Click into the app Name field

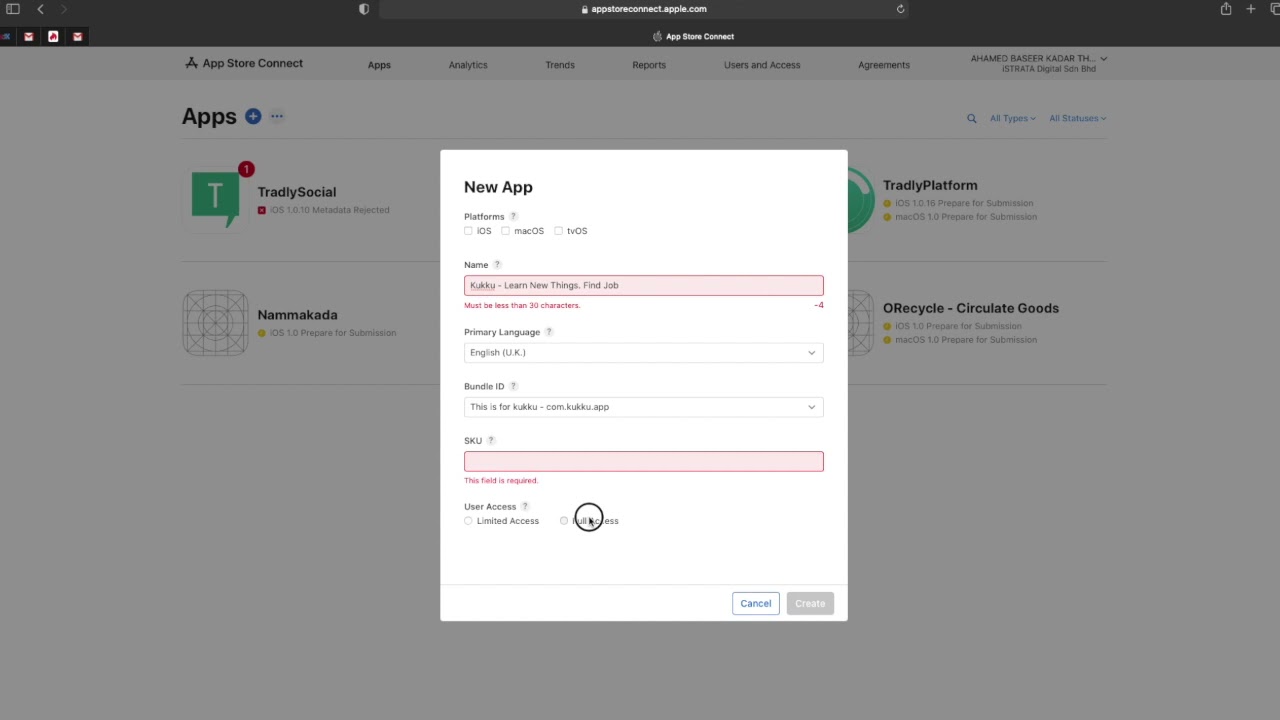click(644, 285)
